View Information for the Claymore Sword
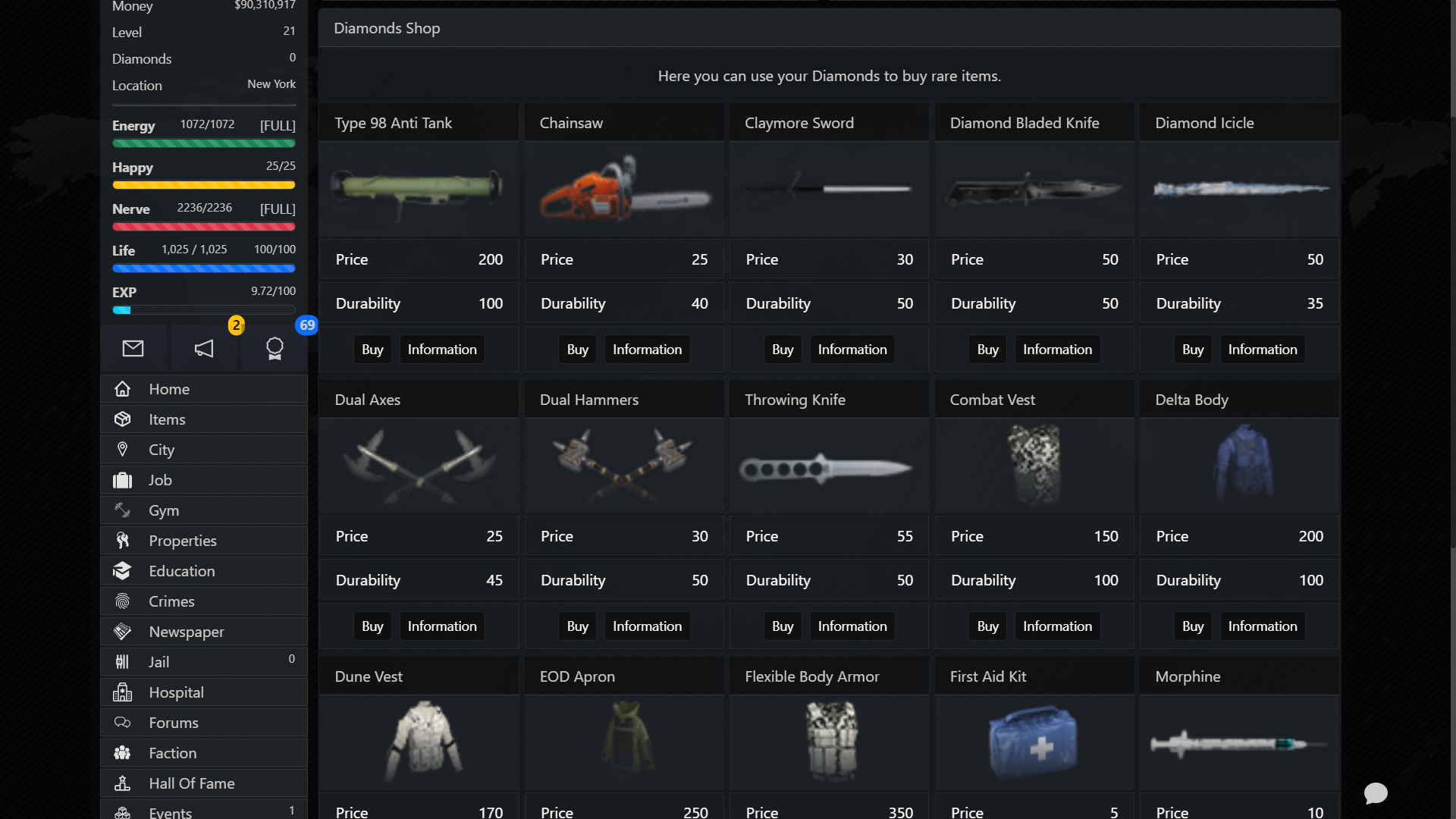The image size is (1456, 819). click(852, 349)
